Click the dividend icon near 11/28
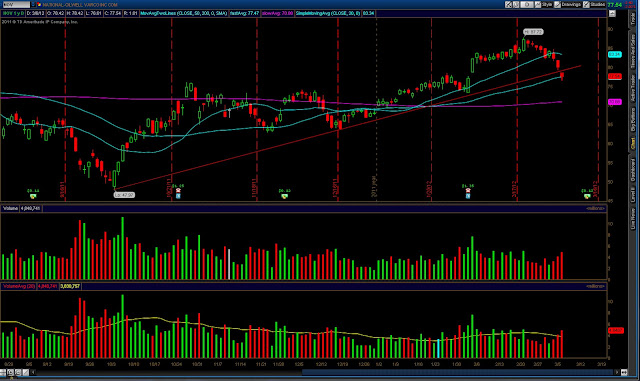The height and width of the screenshot is (381, 640). tap(284, 196)
